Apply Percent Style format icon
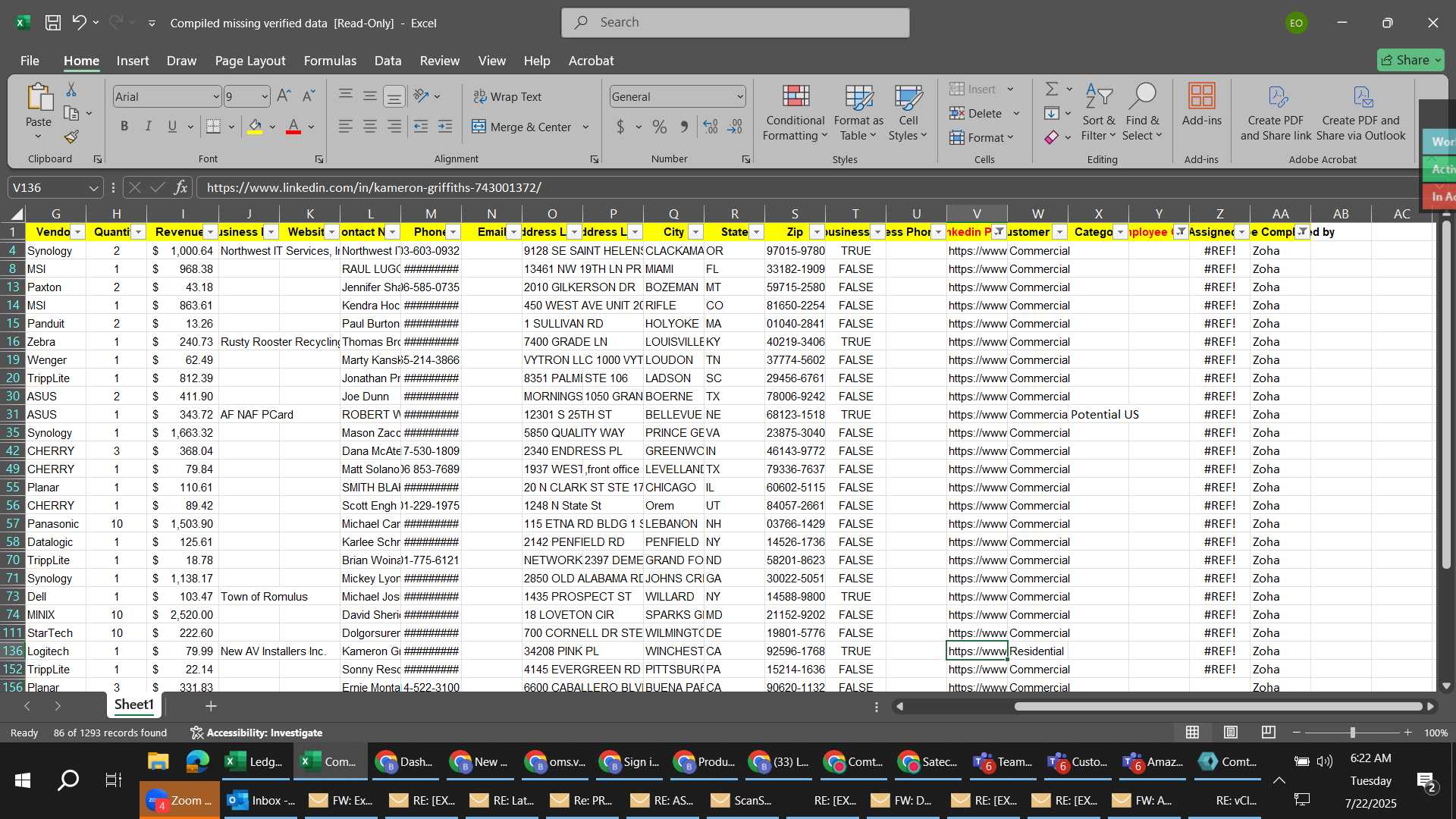The height and width of the screenshot is (819, 1456). (660, 127)
